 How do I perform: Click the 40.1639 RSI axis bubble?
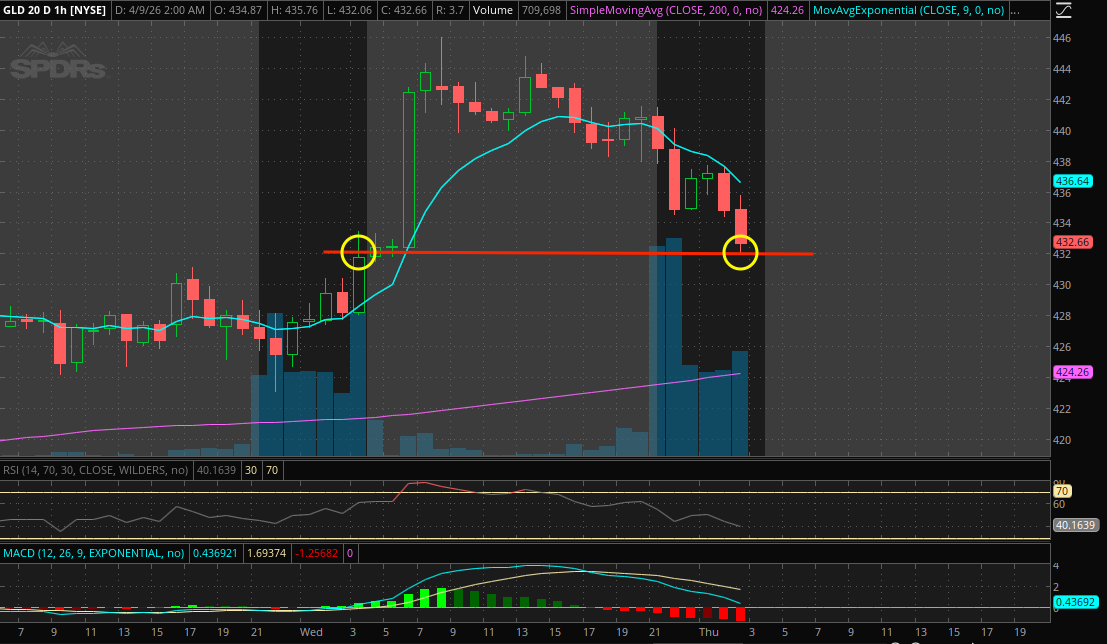(1075, 525)
